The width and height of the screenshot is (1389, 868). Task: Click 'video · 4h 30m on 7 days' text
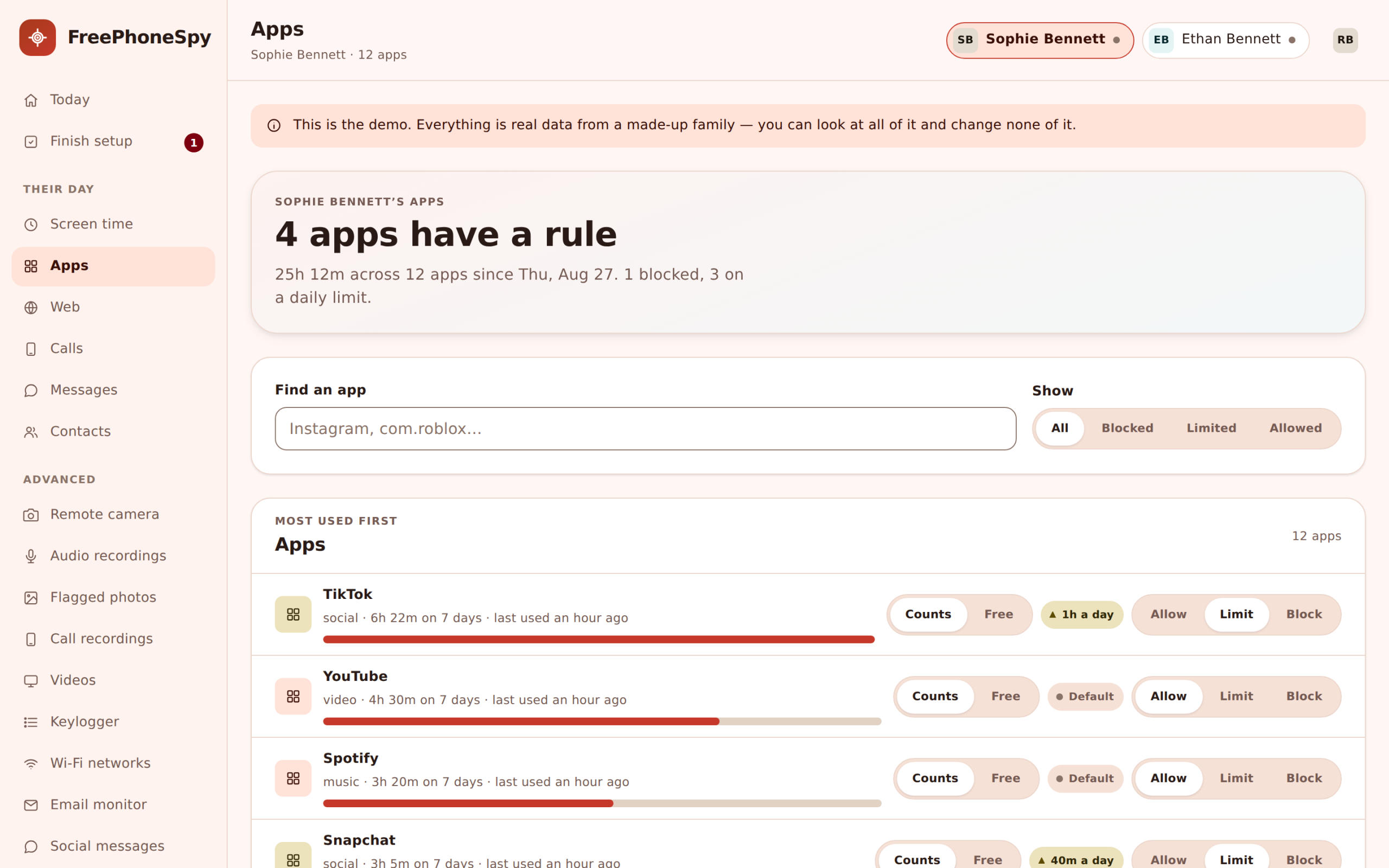(402, 700)
